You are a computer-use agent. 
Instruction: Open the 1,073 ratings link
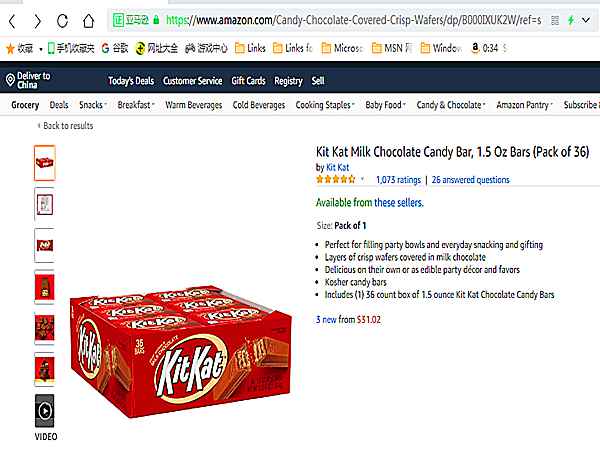coord(398,180)
